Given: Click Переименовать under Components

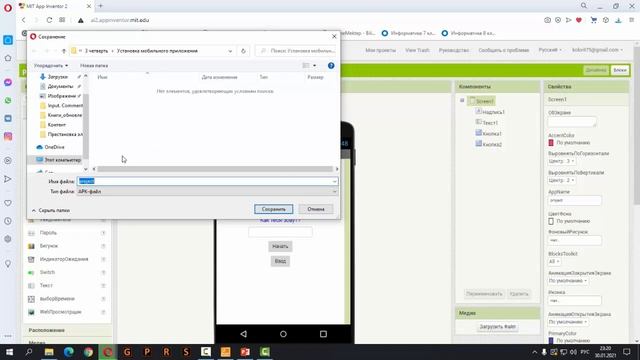Looking at the screenshot, I should [484, 294].
